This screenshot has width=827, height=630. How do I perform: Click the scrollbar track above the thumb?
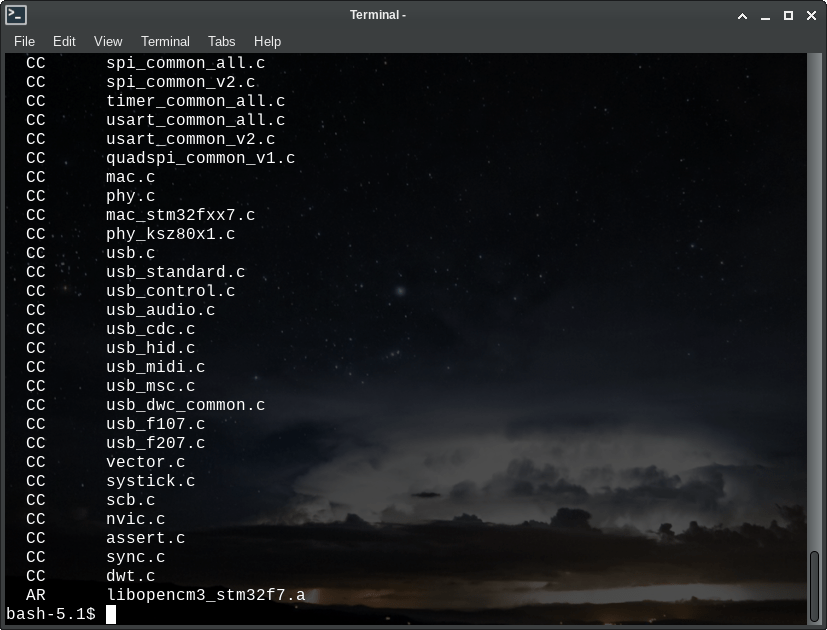point(815,300)
